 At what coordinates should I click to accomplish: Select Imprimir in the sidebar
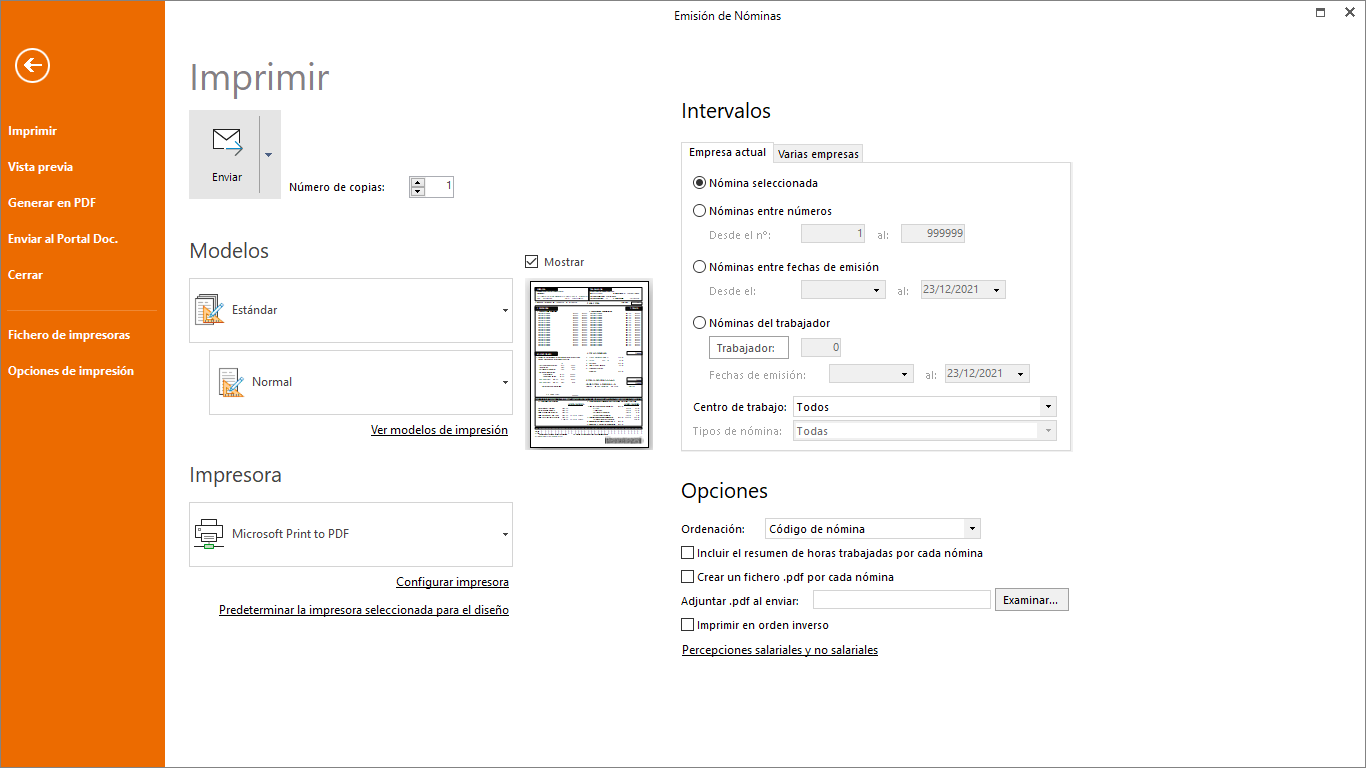(32, 131)
